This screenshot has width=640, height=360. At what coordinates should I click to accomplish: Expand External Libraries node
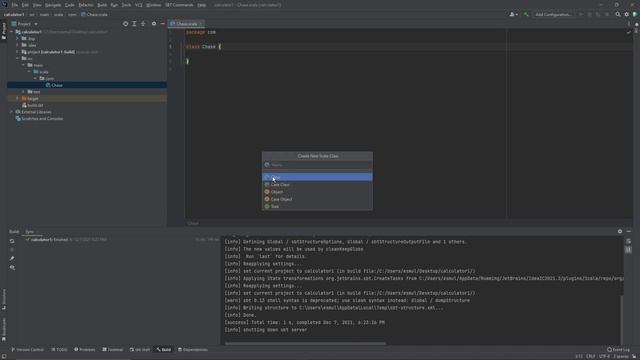(x=11, y=112)
